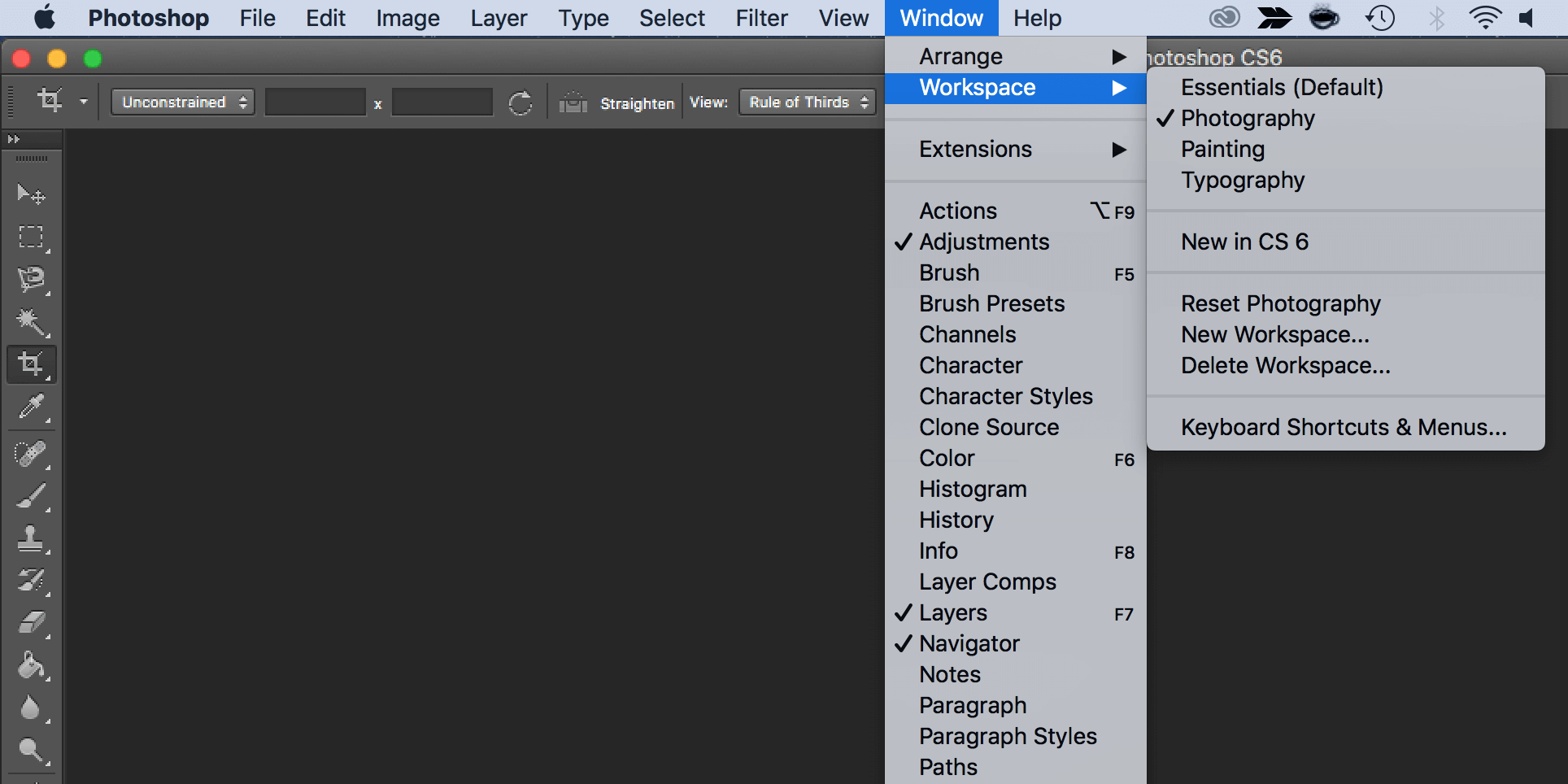Open the macOS Wi-Fi status menu
The height and width of the screenshot is (784, 1568).
1484,18
